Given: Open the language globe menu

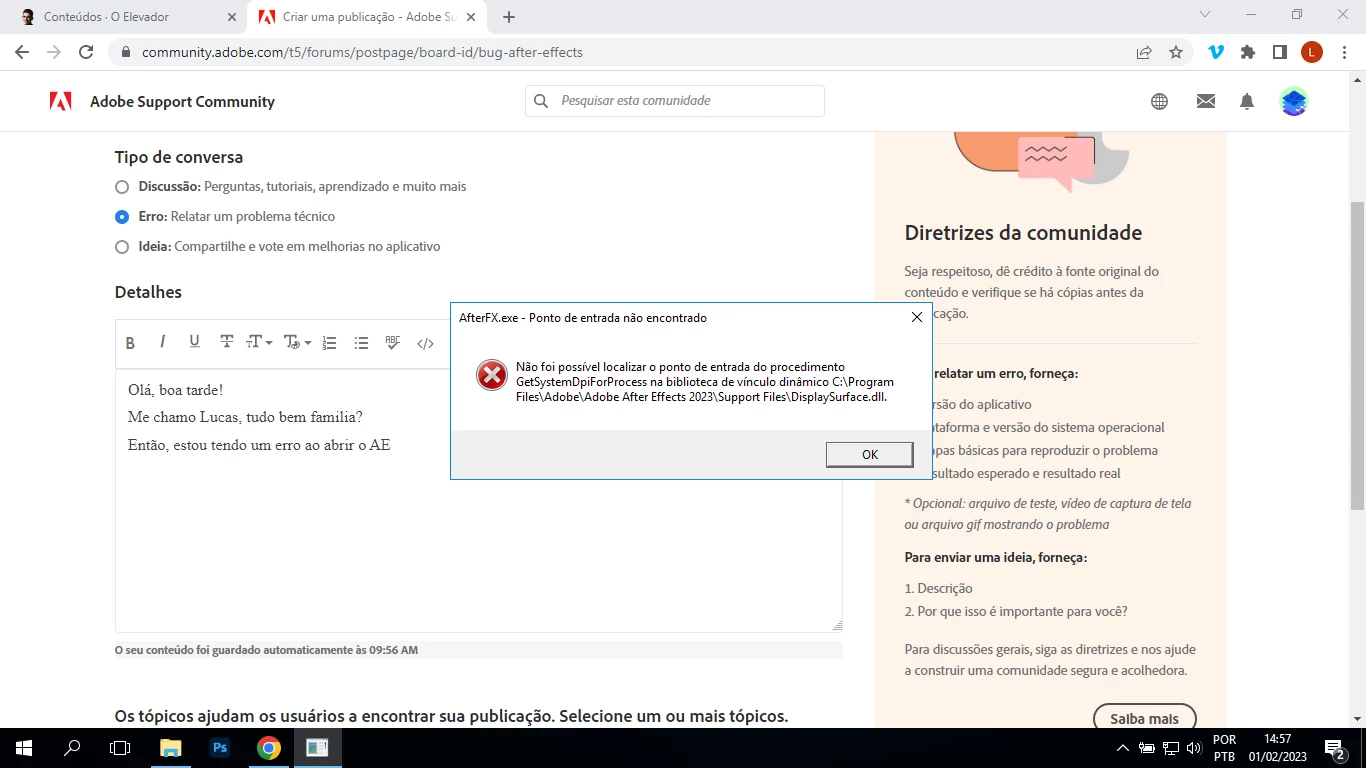Looking at the screenshot, I should (1160, 101).
